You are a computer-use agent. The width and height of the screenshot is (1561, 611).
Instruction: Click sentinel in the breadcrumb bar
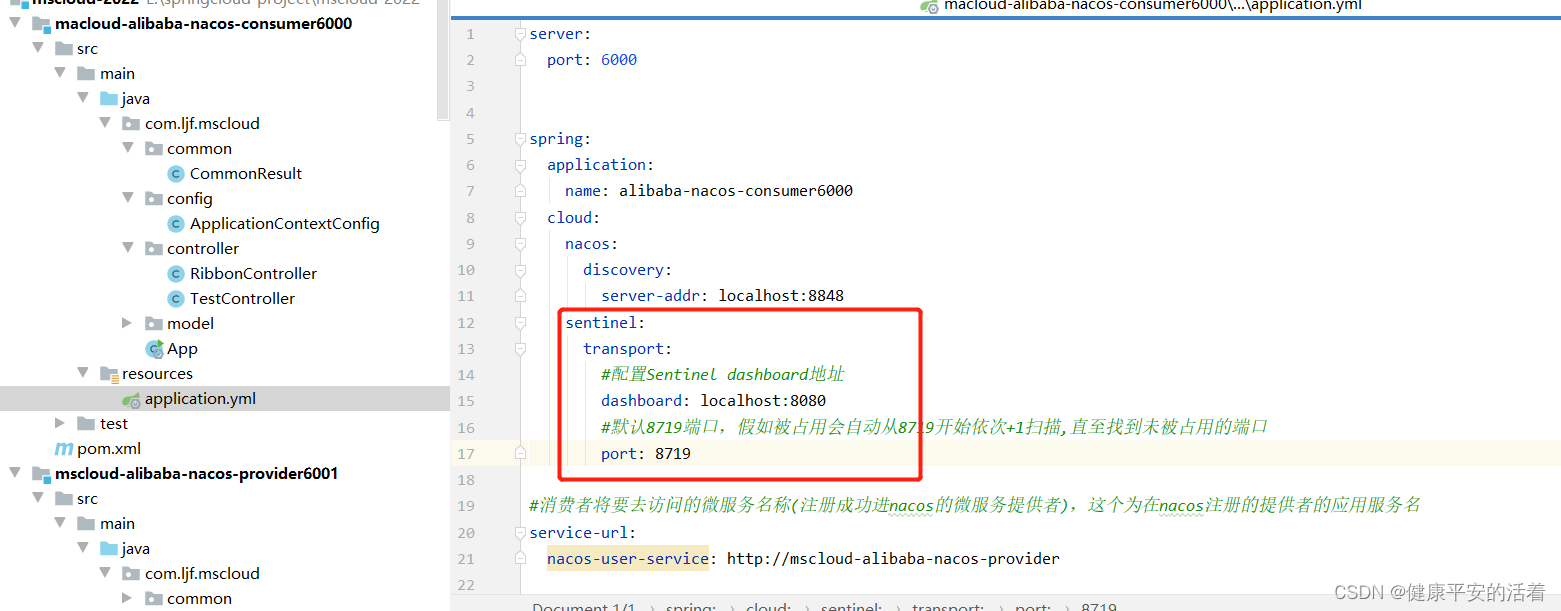coord(851,607)
